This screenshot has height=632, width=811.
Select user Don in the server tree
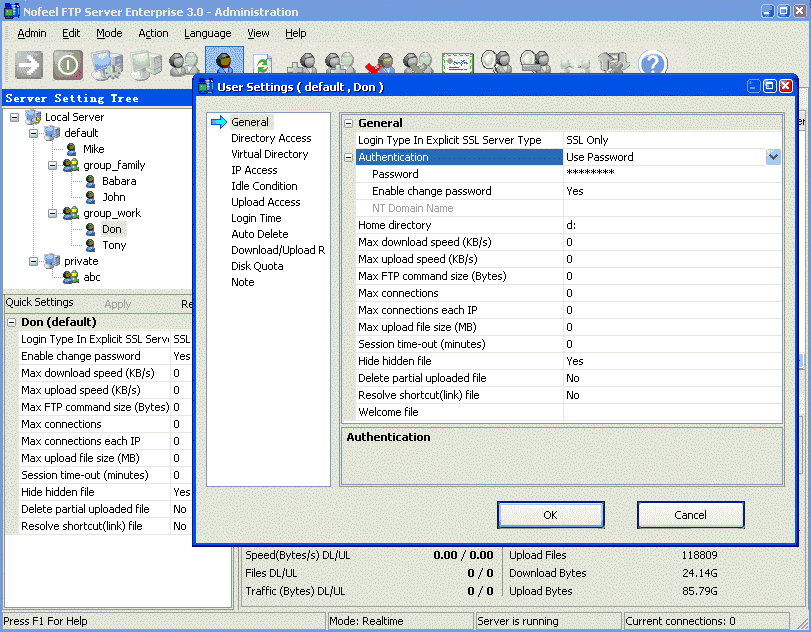(112, 229)
